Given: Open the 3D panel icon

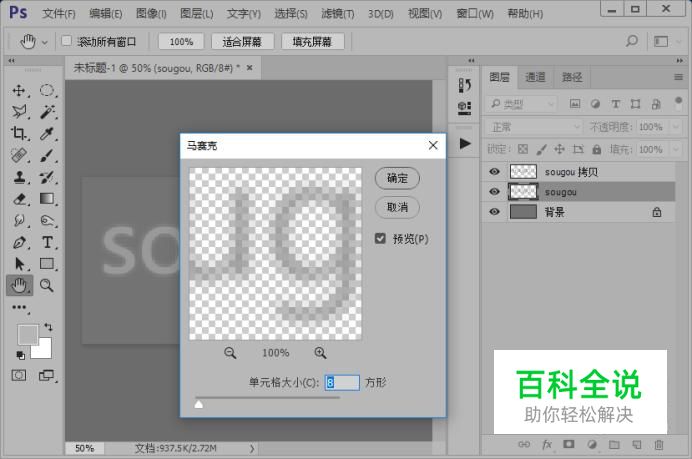Looking at the screenshot, I should click(x=464, y=108).
